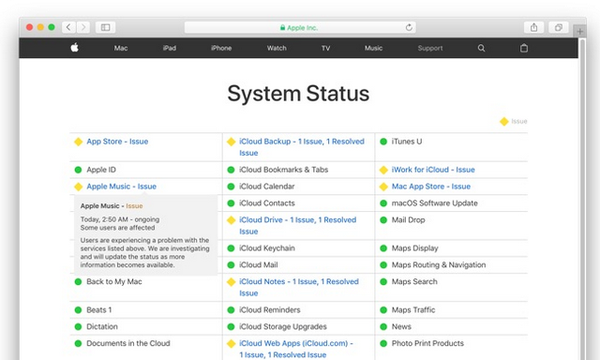Show all tabs overview icon
The height and width of the screenshot is (360, 600).
[559, 27]
